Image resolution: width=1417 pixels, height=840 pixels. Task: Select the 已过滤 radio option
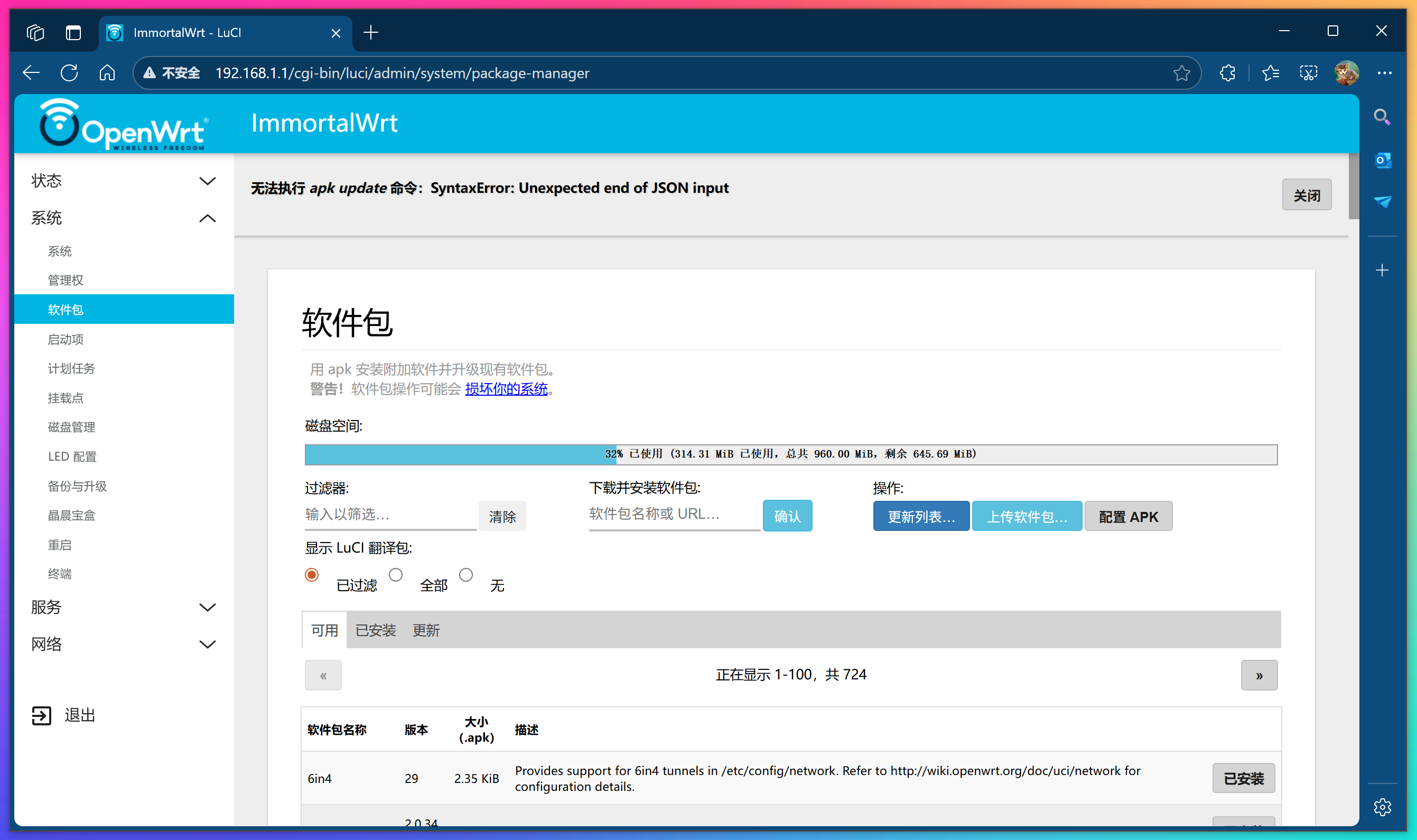tap(312, 575)
